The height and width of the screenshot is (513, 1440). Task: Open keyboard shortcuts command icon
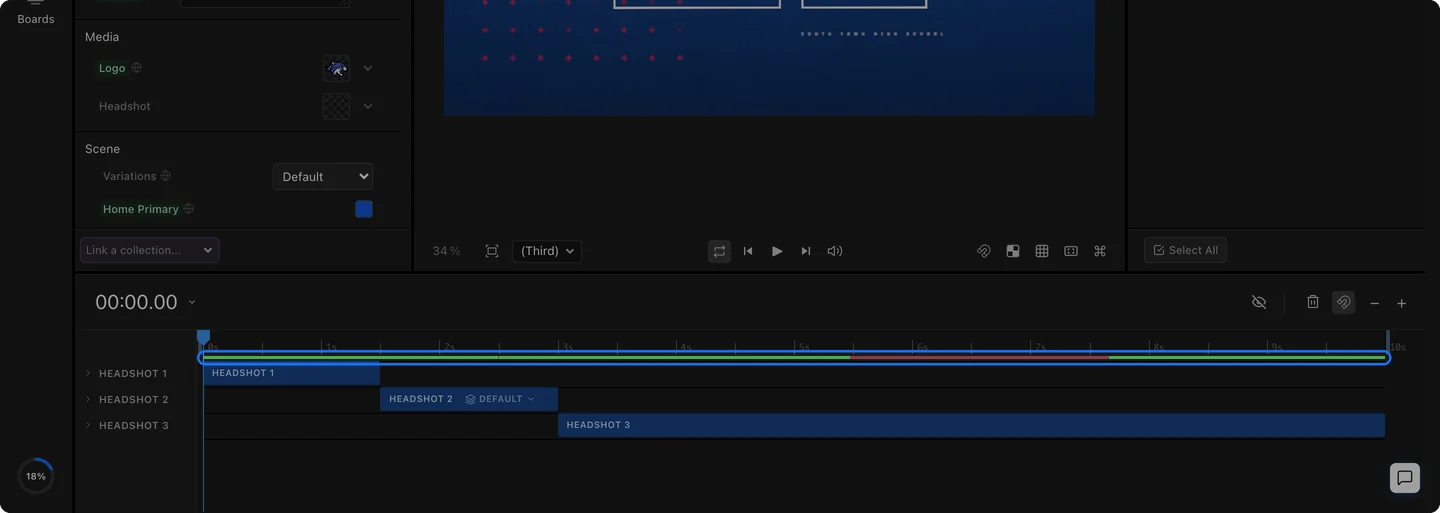pyautogui.click(x=1100, y=251)
